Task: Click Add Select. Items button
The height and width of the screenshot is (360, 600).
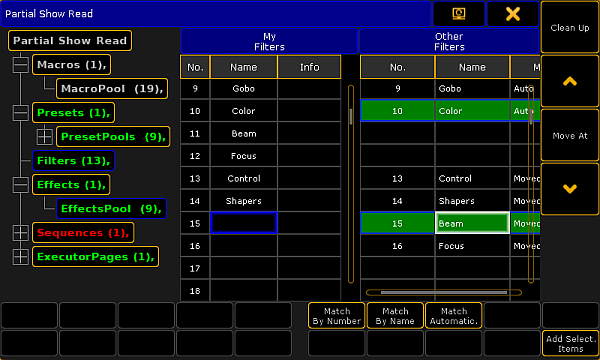Action: [571, 344]
